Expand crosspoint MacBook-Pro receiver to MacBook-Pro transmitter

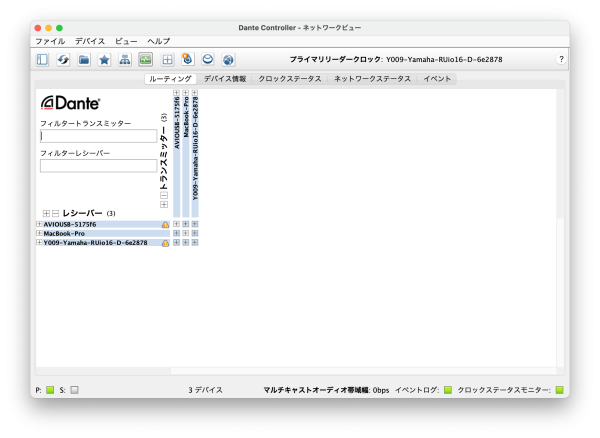[x=186, y=233]
